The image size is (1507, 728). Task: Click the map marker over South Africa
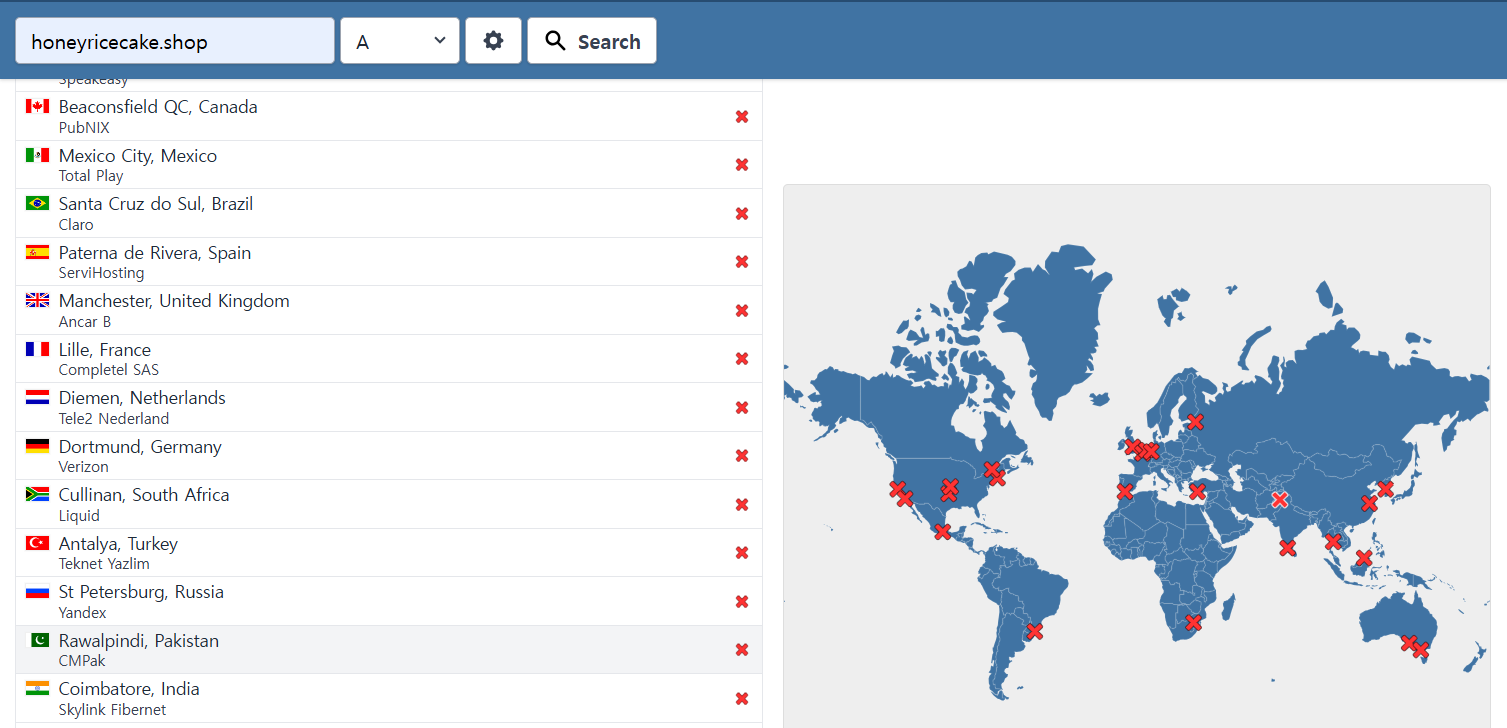1193,623
